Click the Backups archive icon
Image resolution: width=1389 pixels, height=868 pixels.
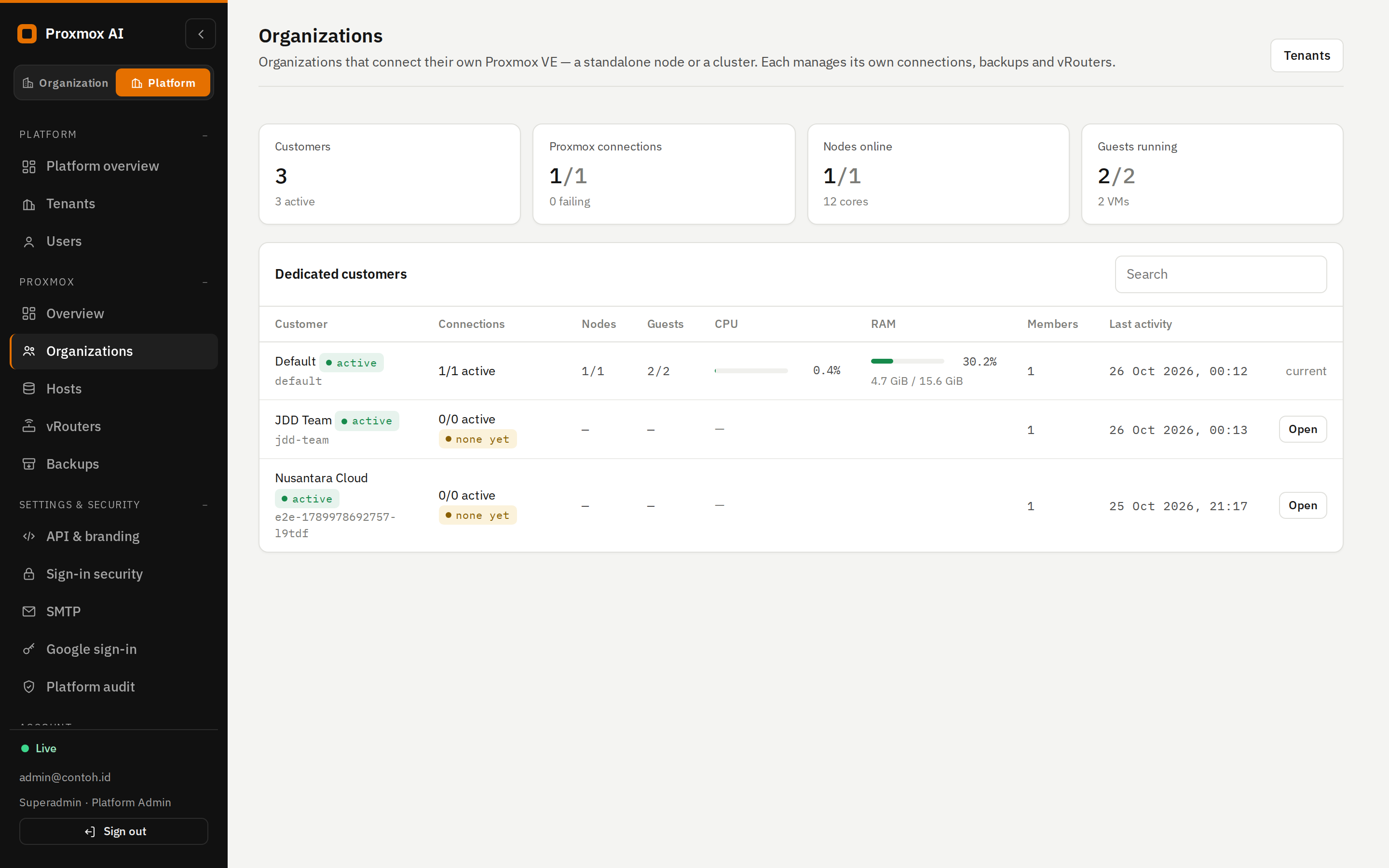[29, 464]
